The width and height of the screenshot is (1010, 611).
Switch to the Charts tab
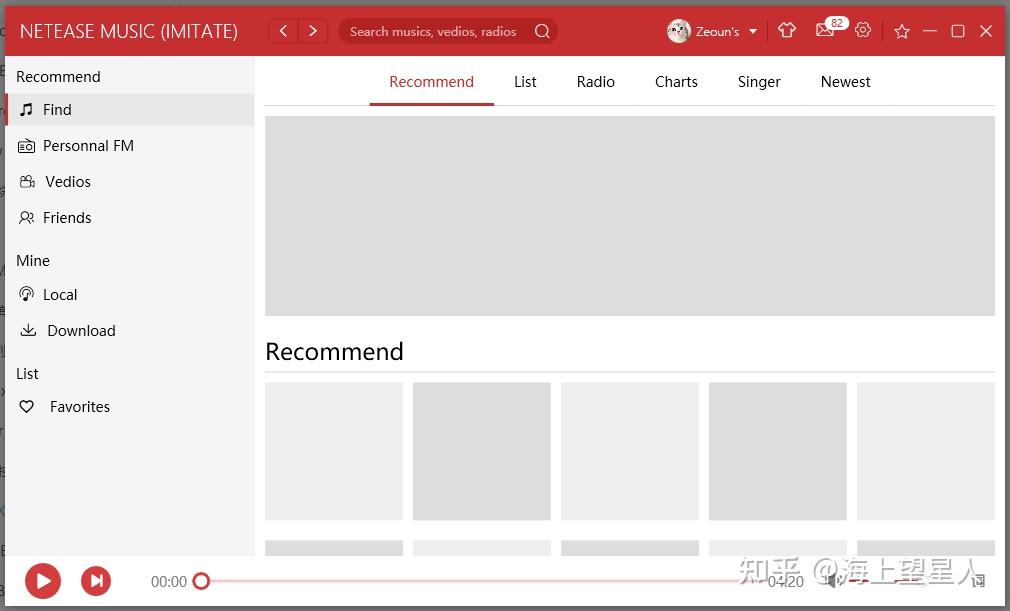(676, 82)
